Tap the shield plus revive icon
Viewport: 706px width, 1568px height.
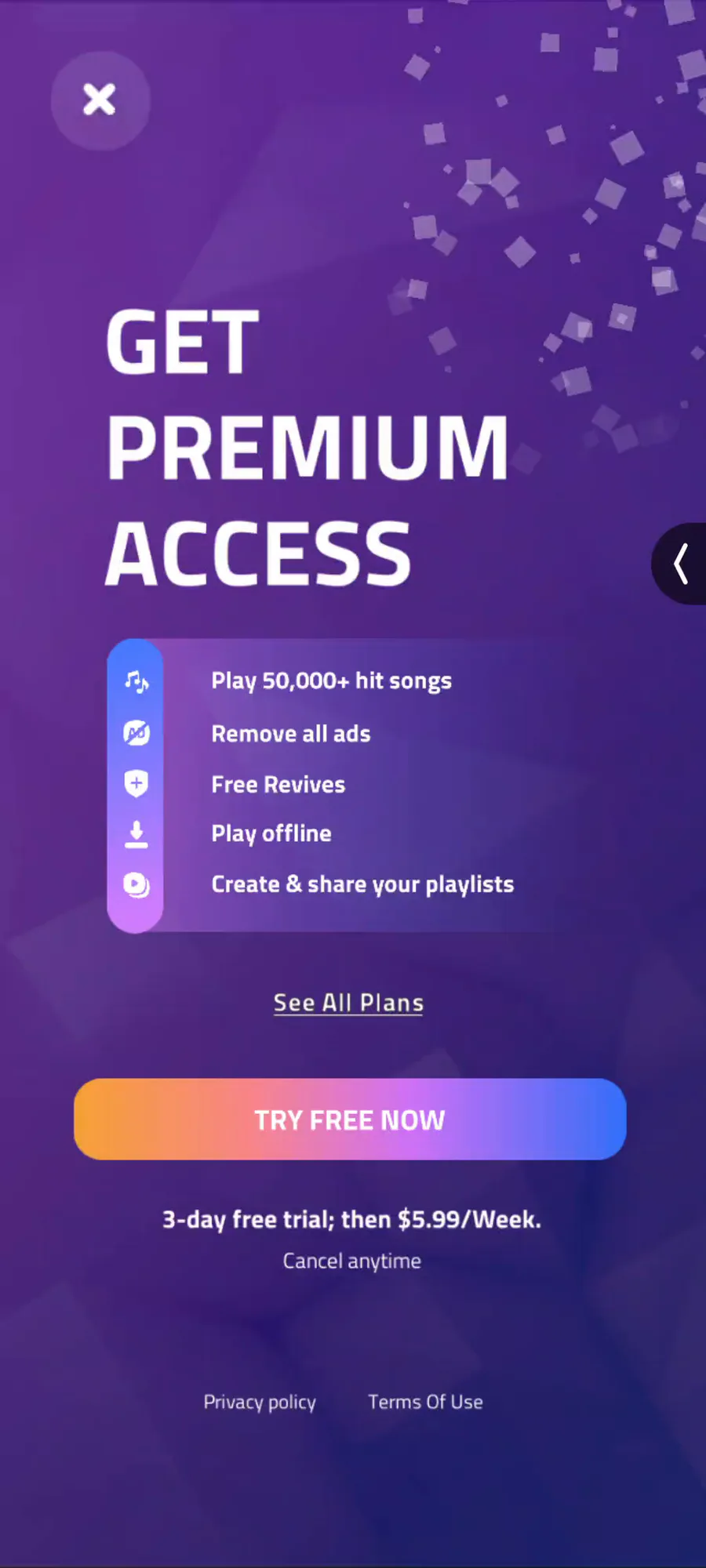click(136, 783)
